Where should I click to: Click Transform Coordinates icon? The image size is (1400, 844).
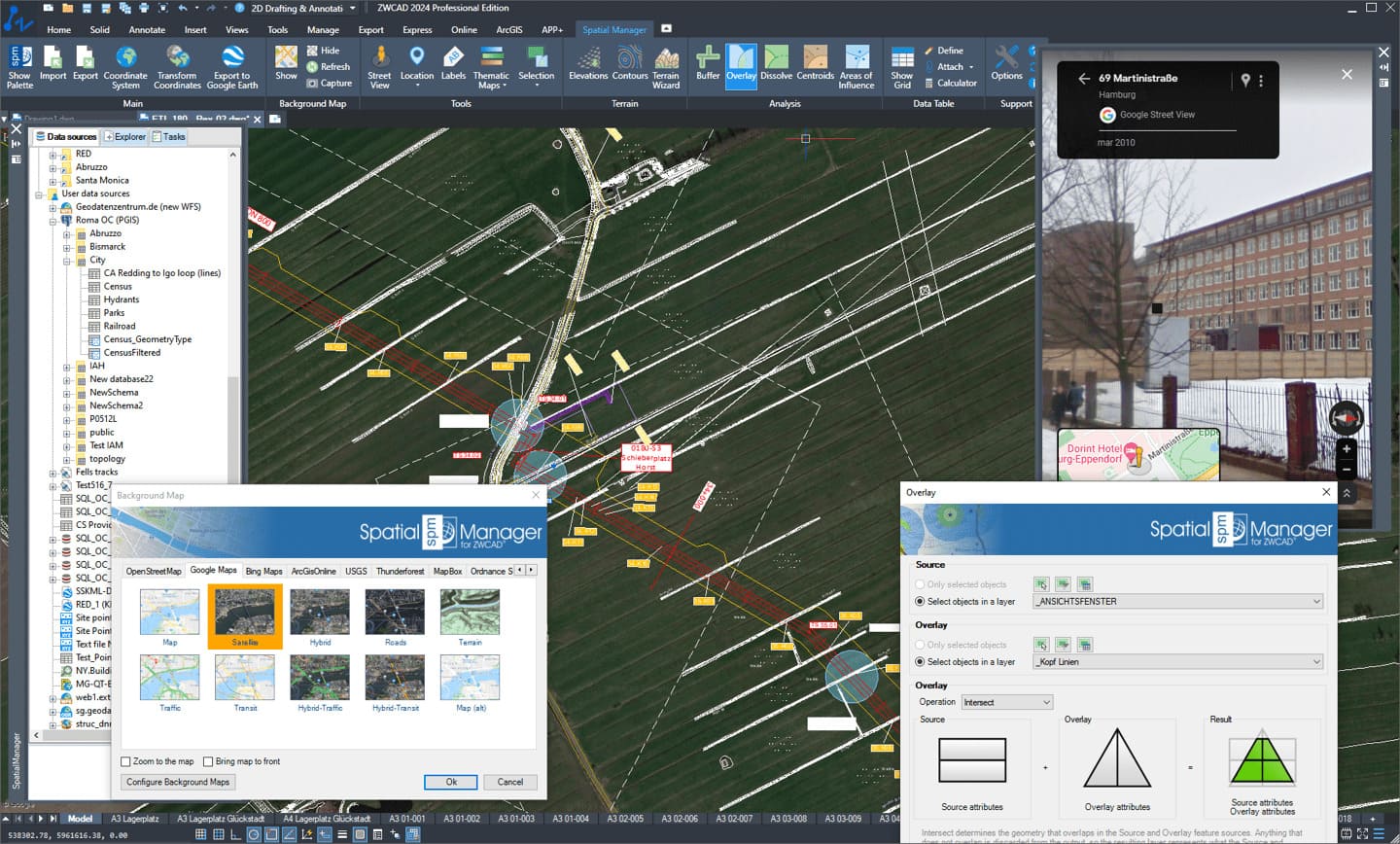pos(177,67)
